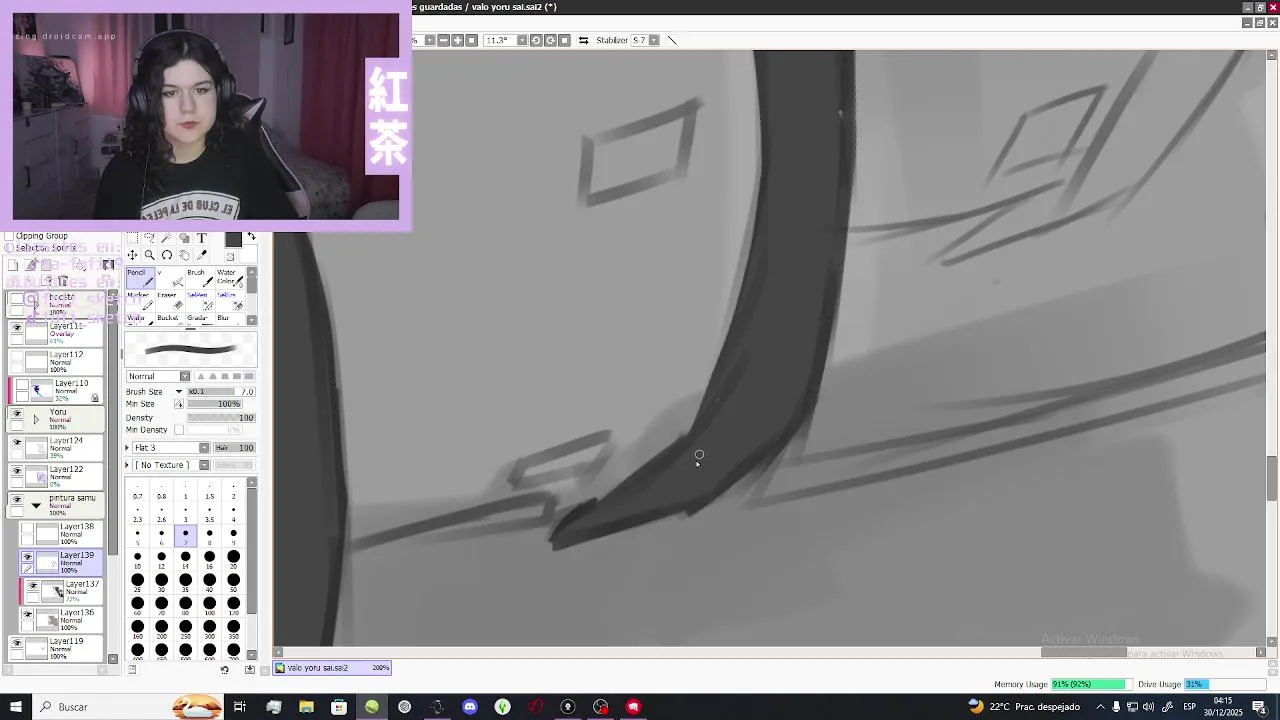Screen dimensions: 1280x720
Task: Expand the Yoru layer folder
Action: pyautogui.click(x=36, y=420)
